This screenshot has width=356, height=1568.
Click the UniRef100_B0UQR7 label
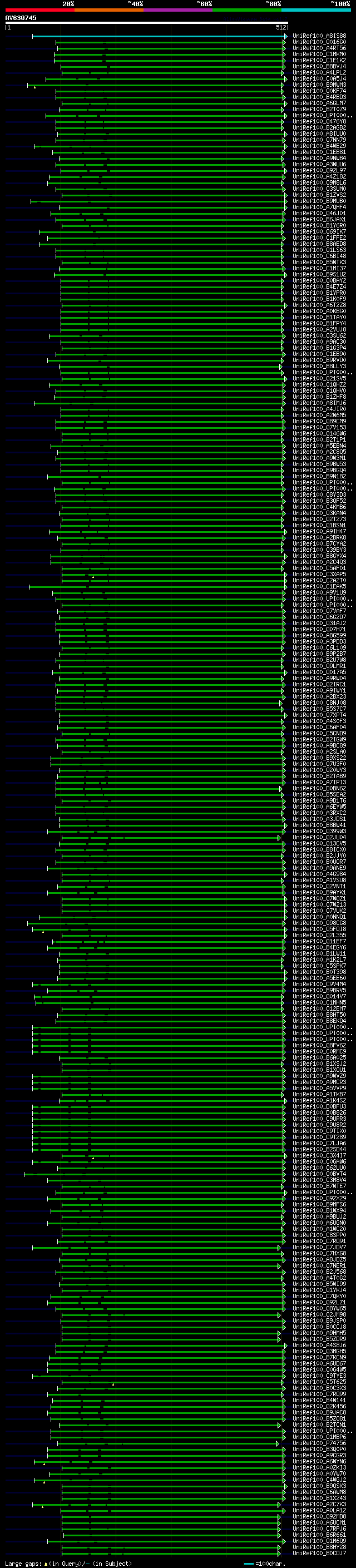[319, 862]
